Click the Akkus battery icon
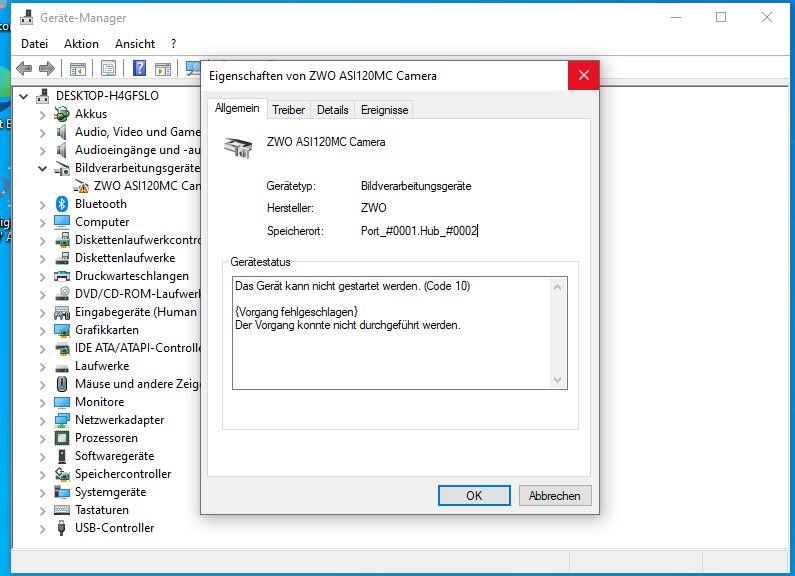Viewport: 795px width, 576px height. [62, 114]
